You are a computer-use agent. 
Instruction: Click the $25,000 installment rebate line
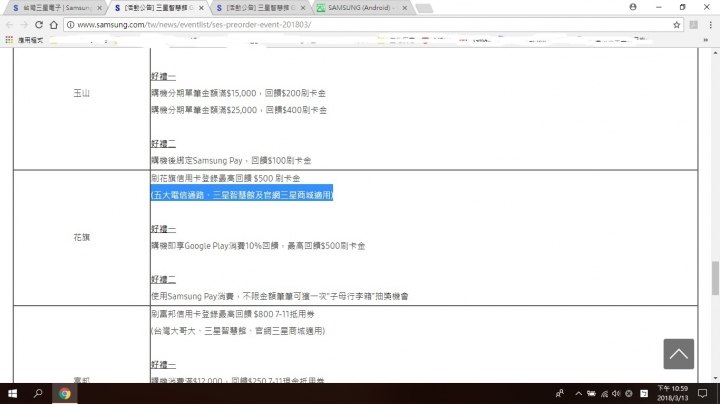(239, 110)
